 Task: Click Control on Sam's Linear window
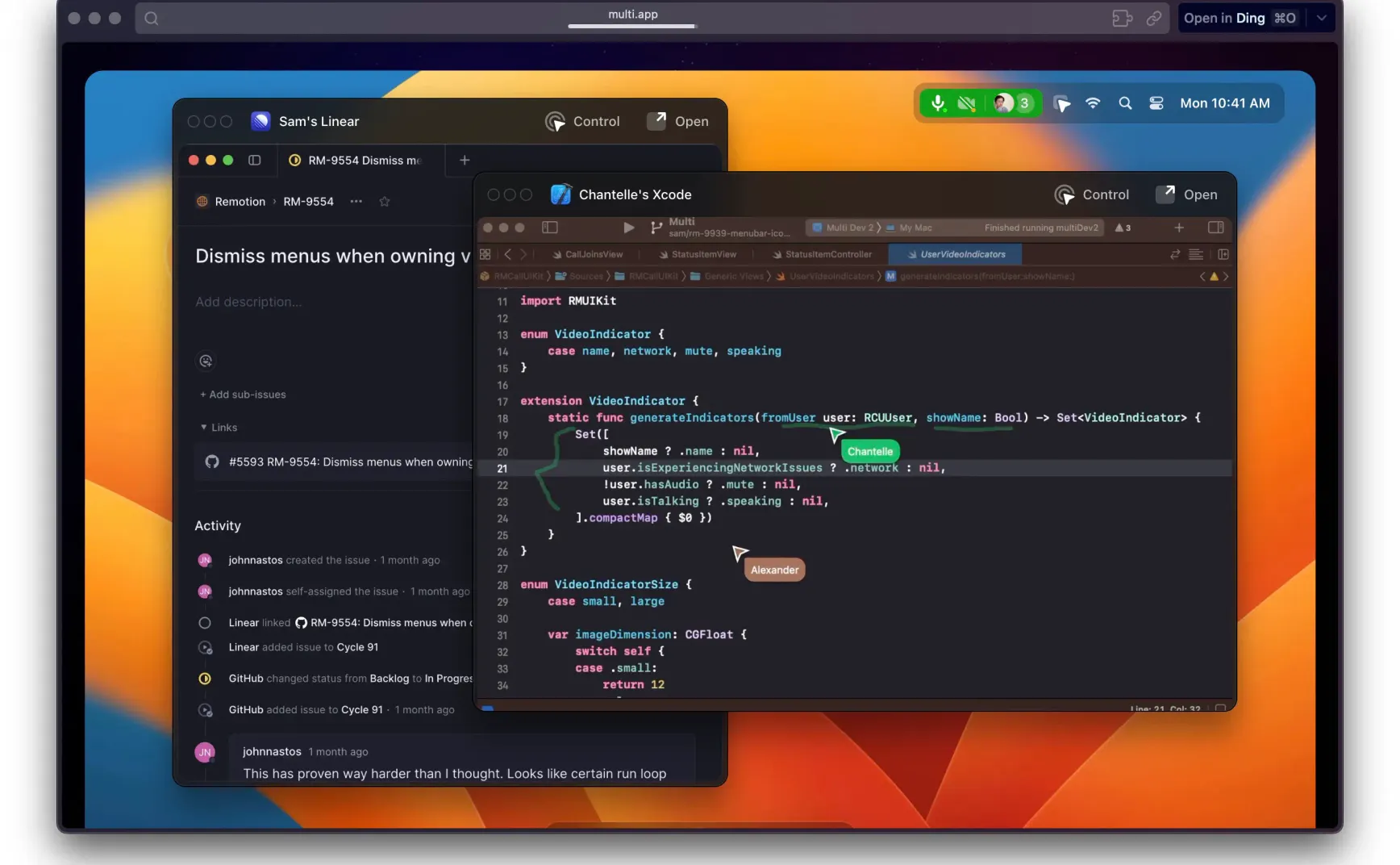coord(582,121)
